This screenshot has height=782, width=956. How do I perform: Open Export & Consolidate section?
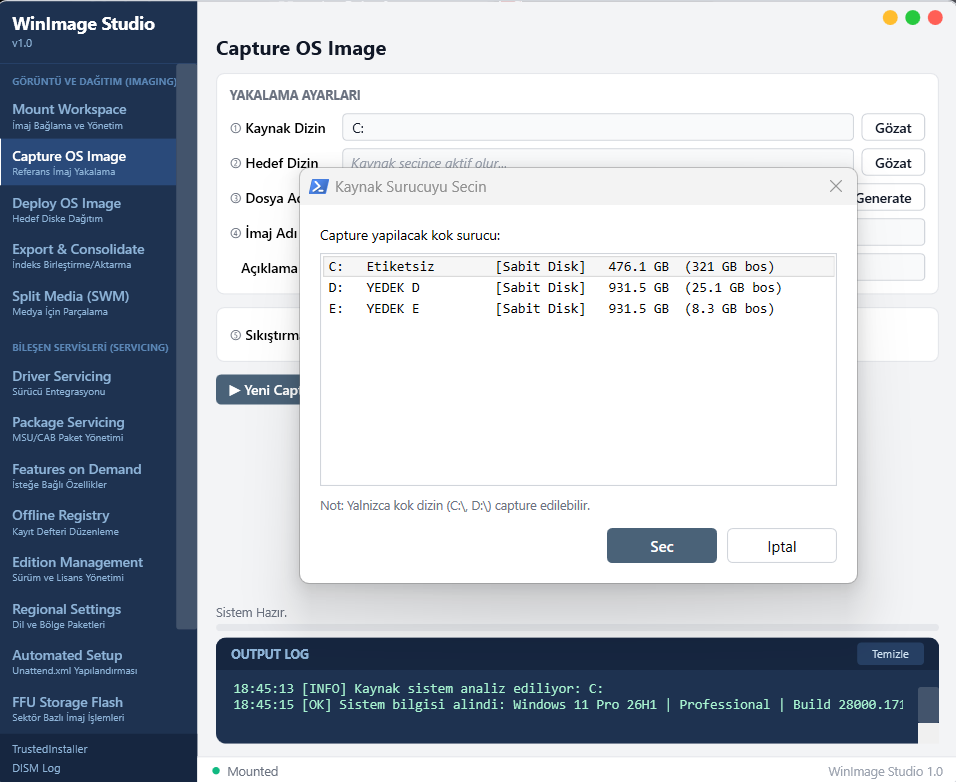[x=88, y=256]
